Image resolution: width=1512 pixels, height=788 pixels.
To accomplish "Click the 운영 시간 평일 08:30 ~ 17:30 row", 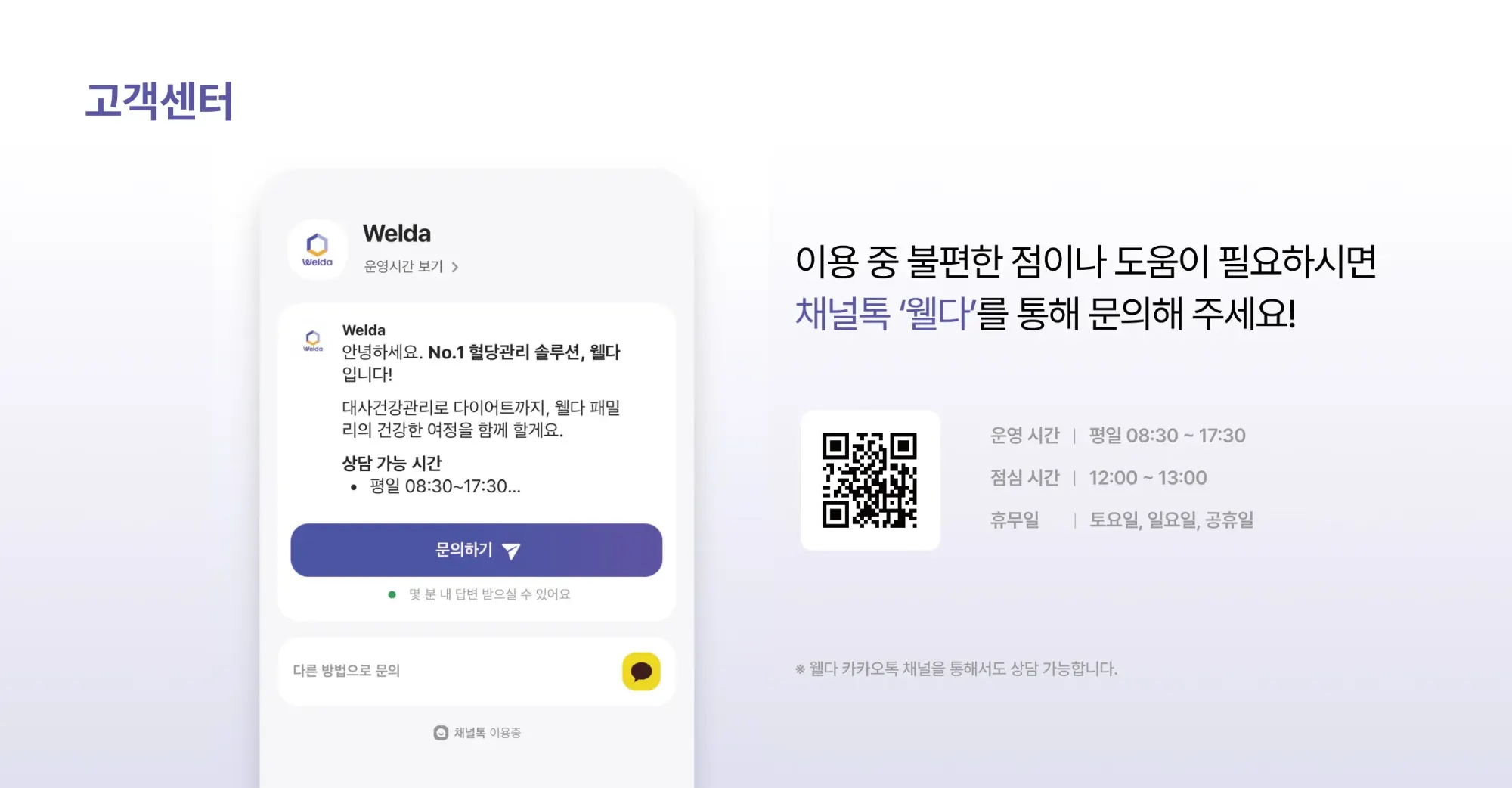I will pyautogui.click(x=1118, y=436).
